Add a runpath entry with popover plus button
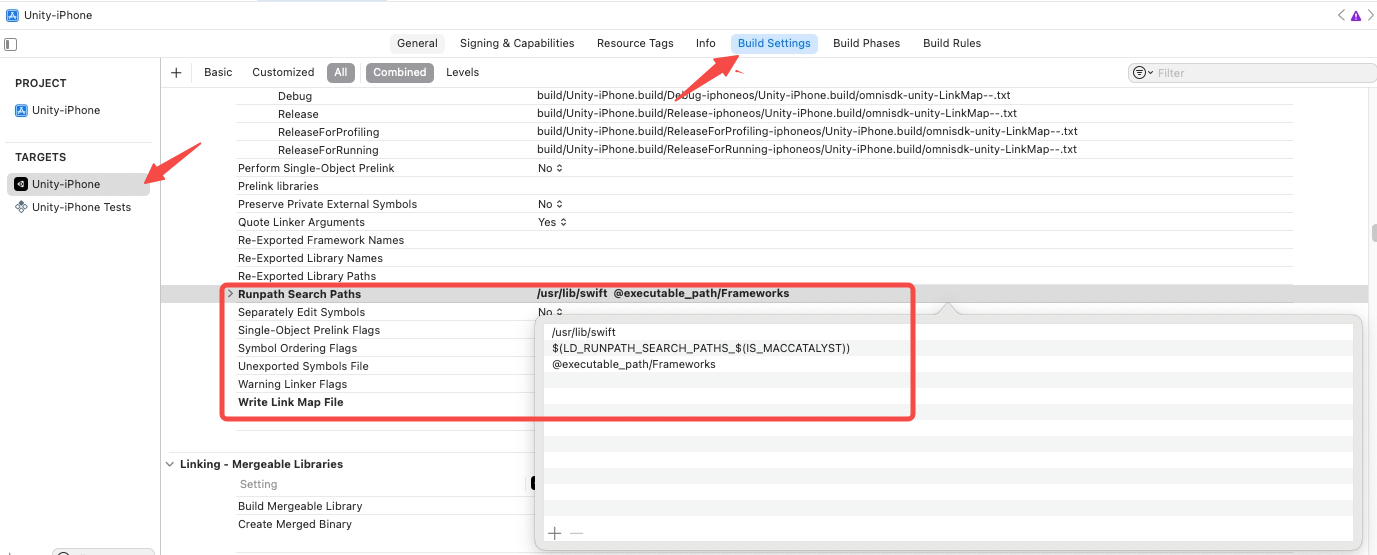The height and width of the screenshot is (555, 1377). point(555,533)
